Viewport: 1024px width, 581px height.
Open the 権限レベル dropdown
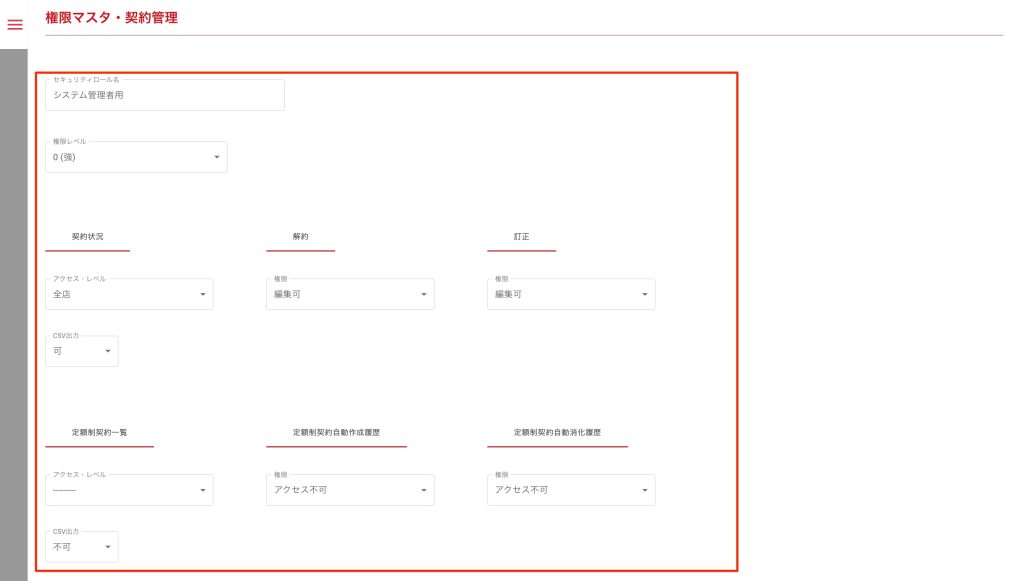(136, 157)
